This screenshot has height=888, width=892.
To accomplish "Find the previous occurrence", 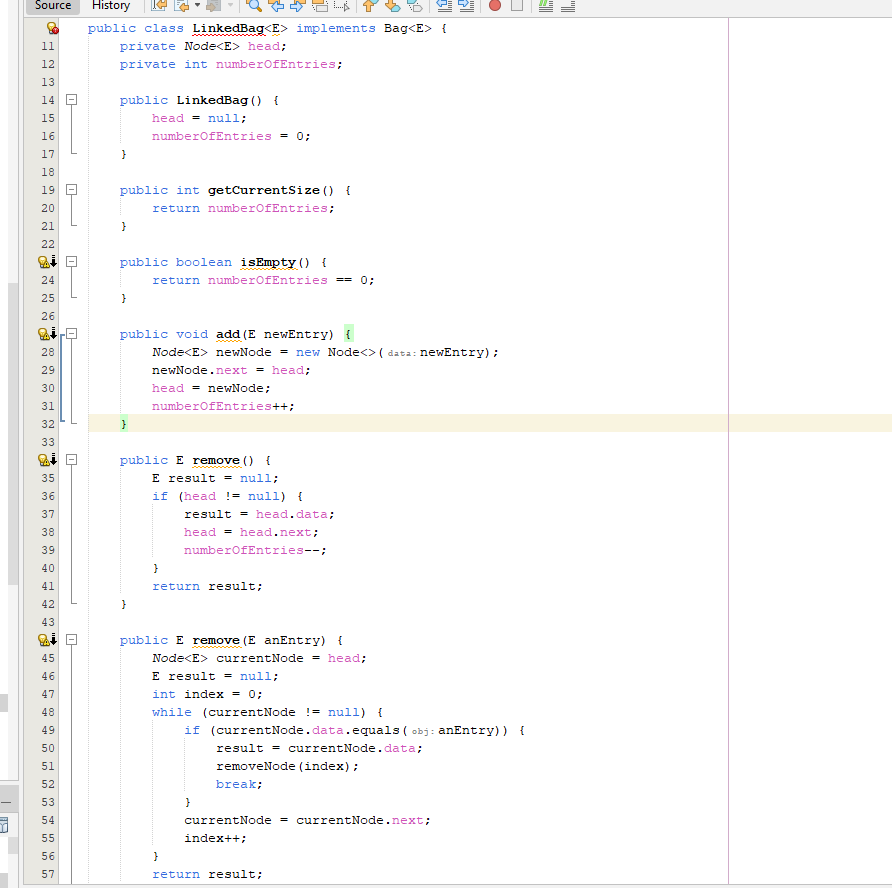I will 277,7.
